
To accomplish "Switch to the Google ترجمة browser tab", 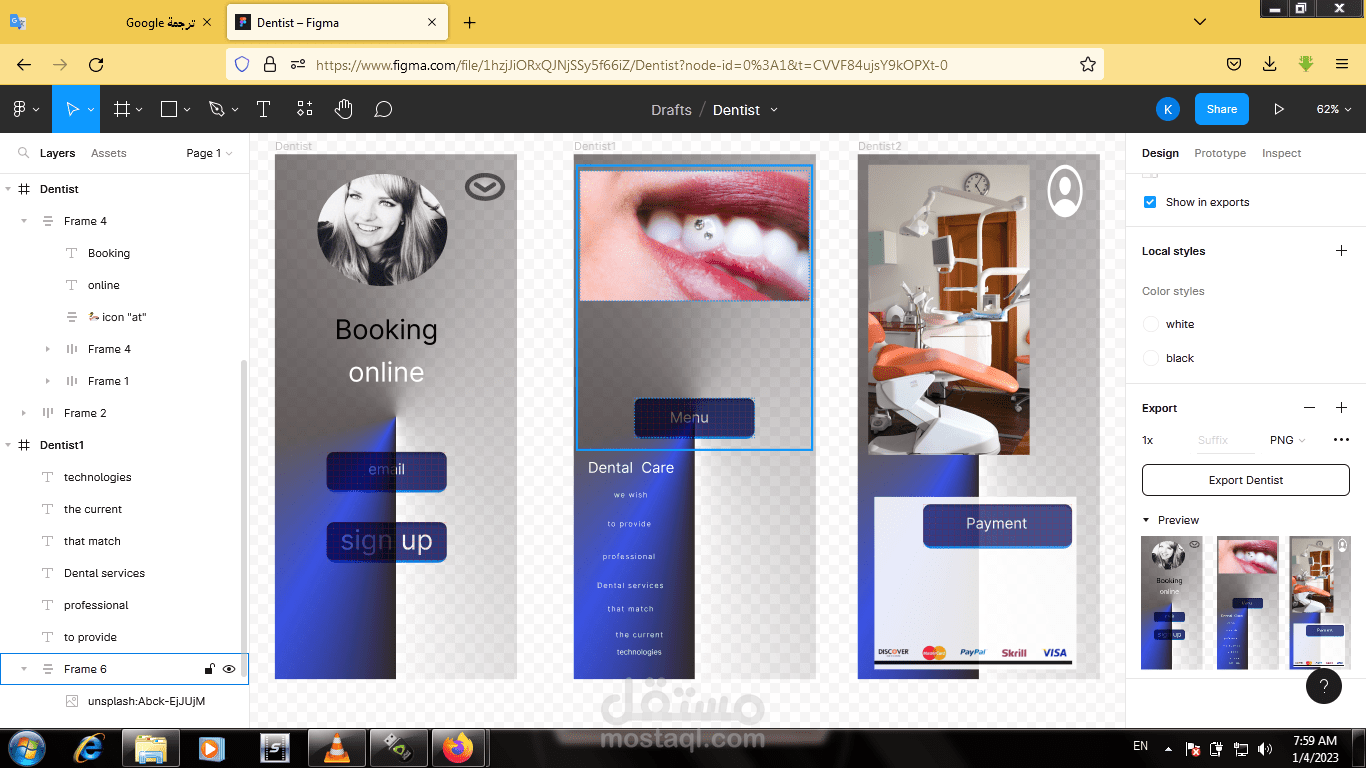I will pos(112,23).
